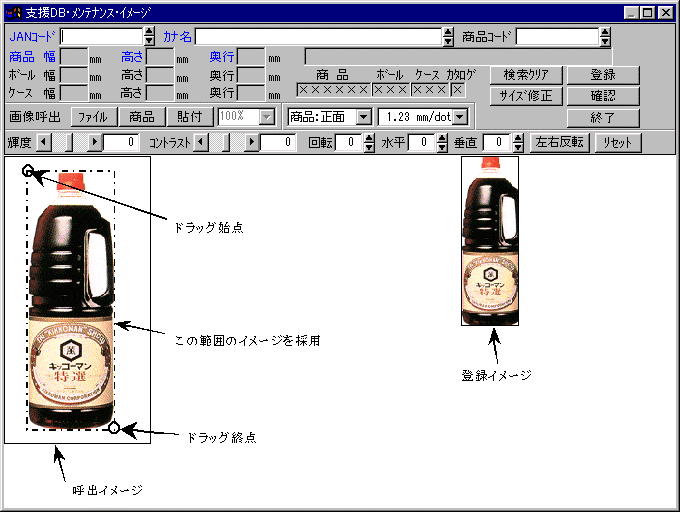Click the 検索クリア button
The width and height of the screenshot is (680, 512).
tap(526, 75)
